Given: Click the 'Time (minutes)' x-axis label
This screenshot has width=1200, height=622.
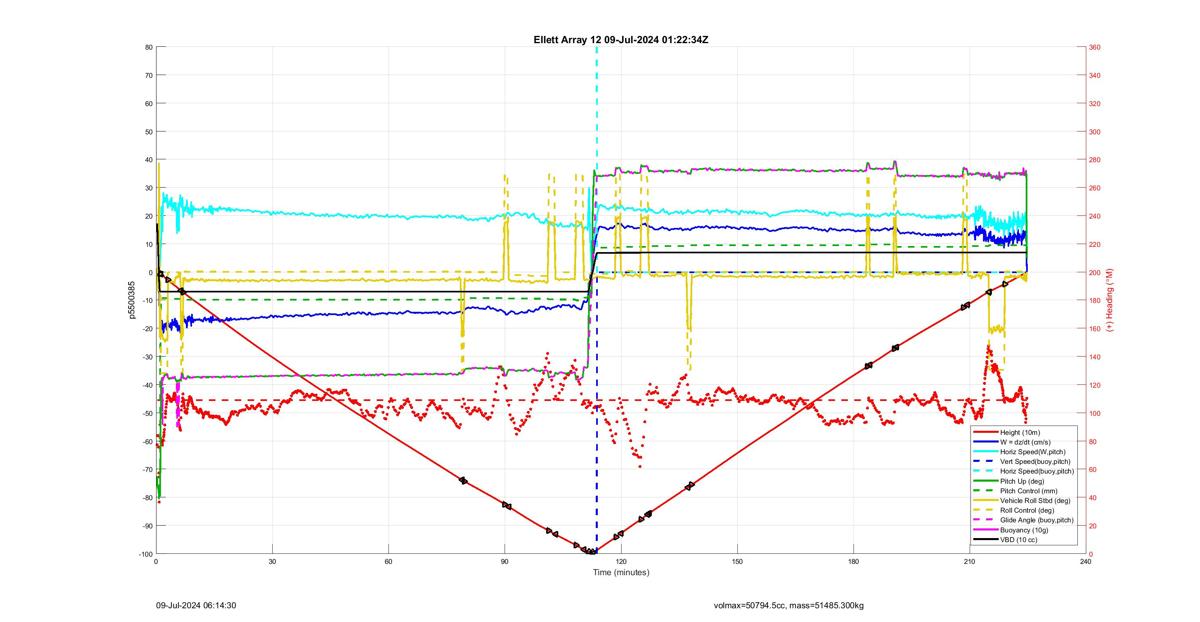Looking at the screenshot, I should (x=620, y=572).
